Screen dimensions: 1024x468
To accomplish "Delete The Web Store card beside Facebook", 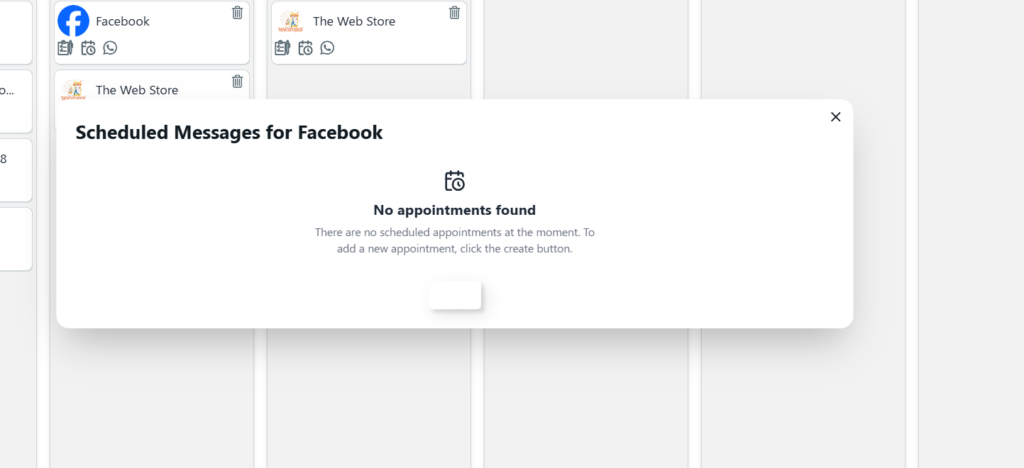I will point(455,12).
